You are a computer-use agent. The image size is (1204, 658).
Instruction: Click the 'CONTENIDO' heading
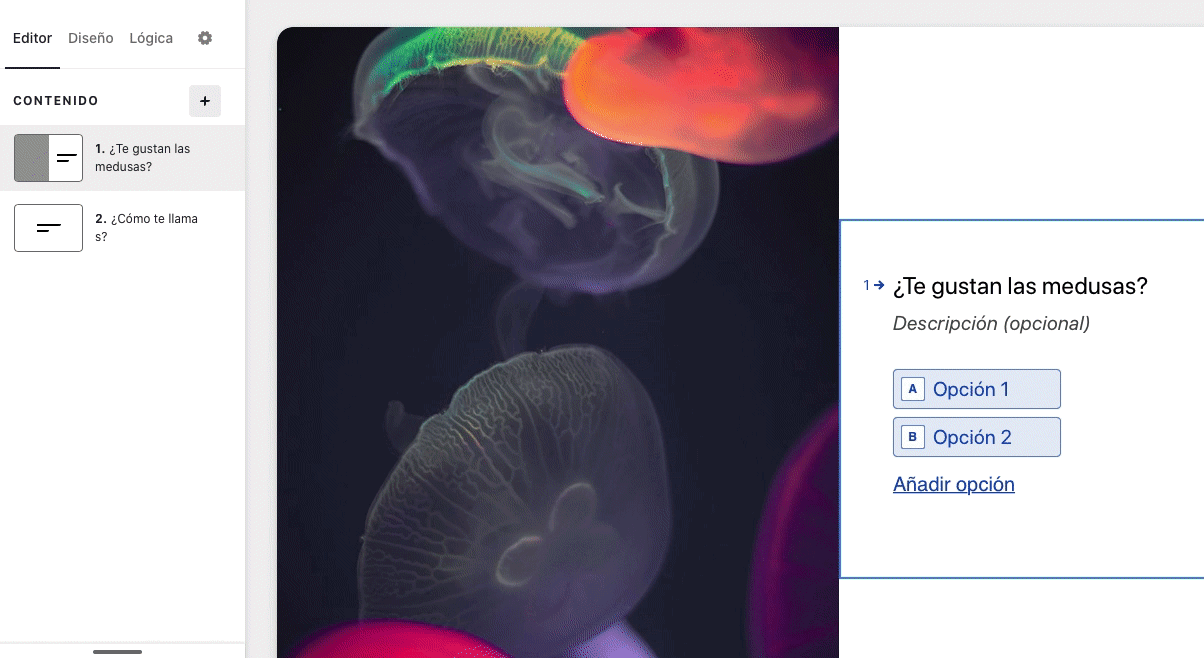point(56,101)
